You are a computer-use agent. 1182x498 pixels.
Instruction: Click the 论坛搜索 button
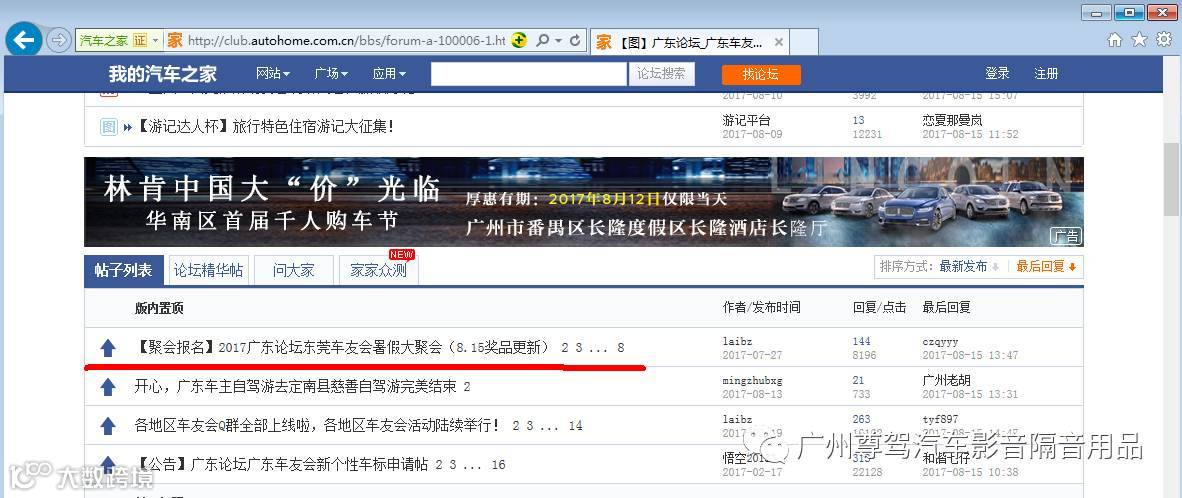(x=661, y=74)
